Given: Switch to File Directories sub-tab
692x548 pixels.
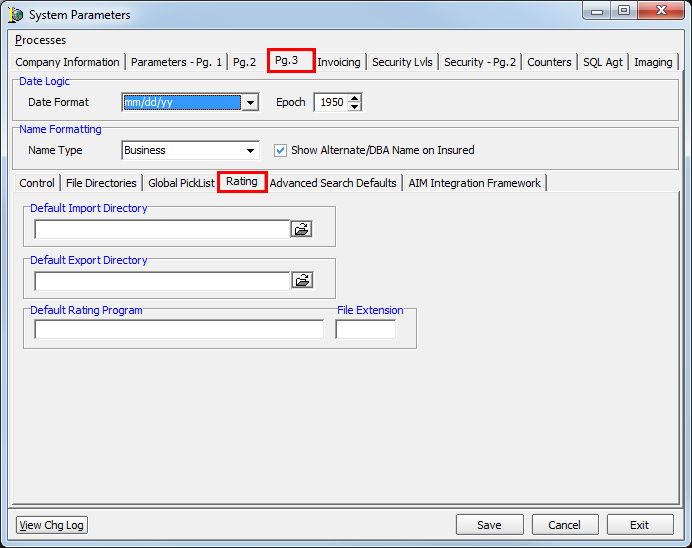Looking at the screenshot, I should [101, 183].
